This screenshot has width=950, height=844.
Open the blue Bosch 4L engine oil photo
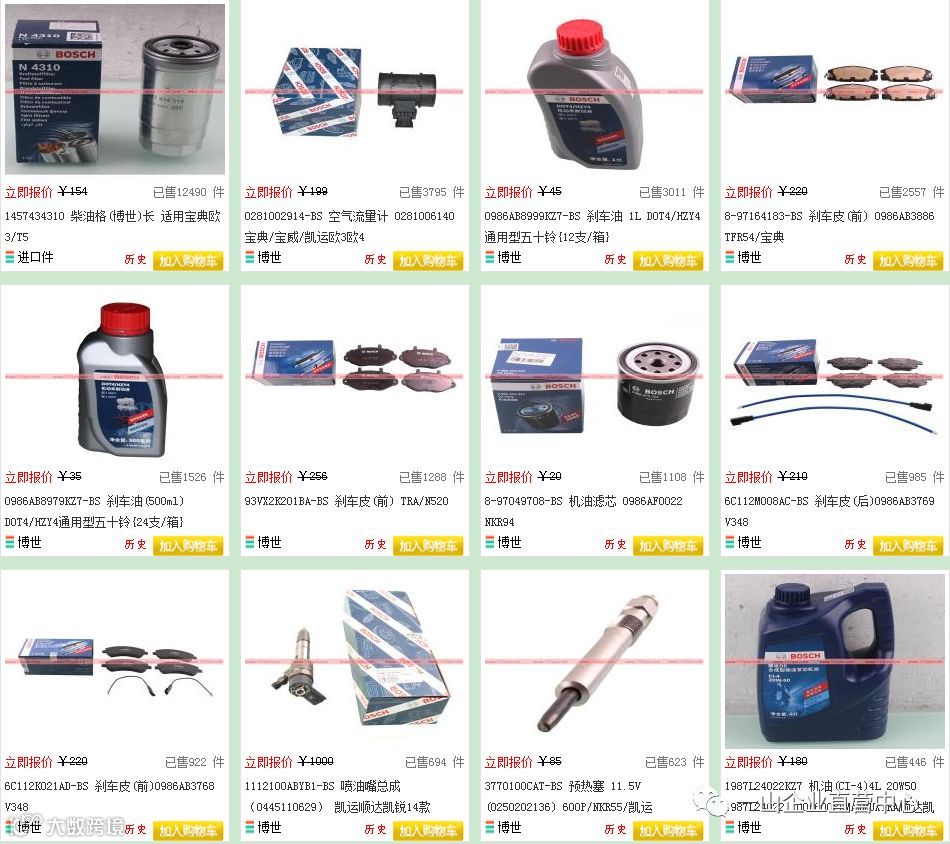click(x=834, y=662)
